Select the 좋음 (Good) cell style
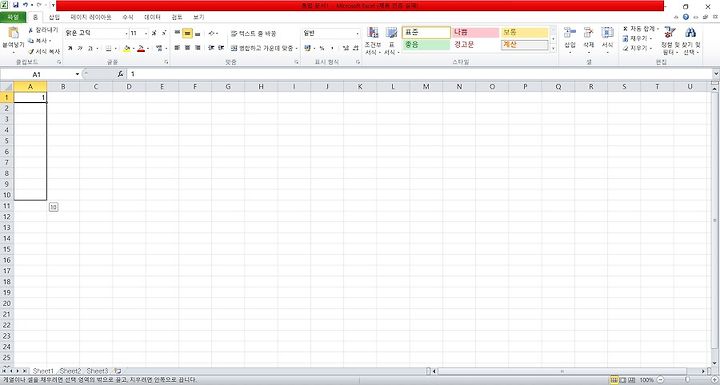This screenshot has width=720, height=385. [426, 45]
